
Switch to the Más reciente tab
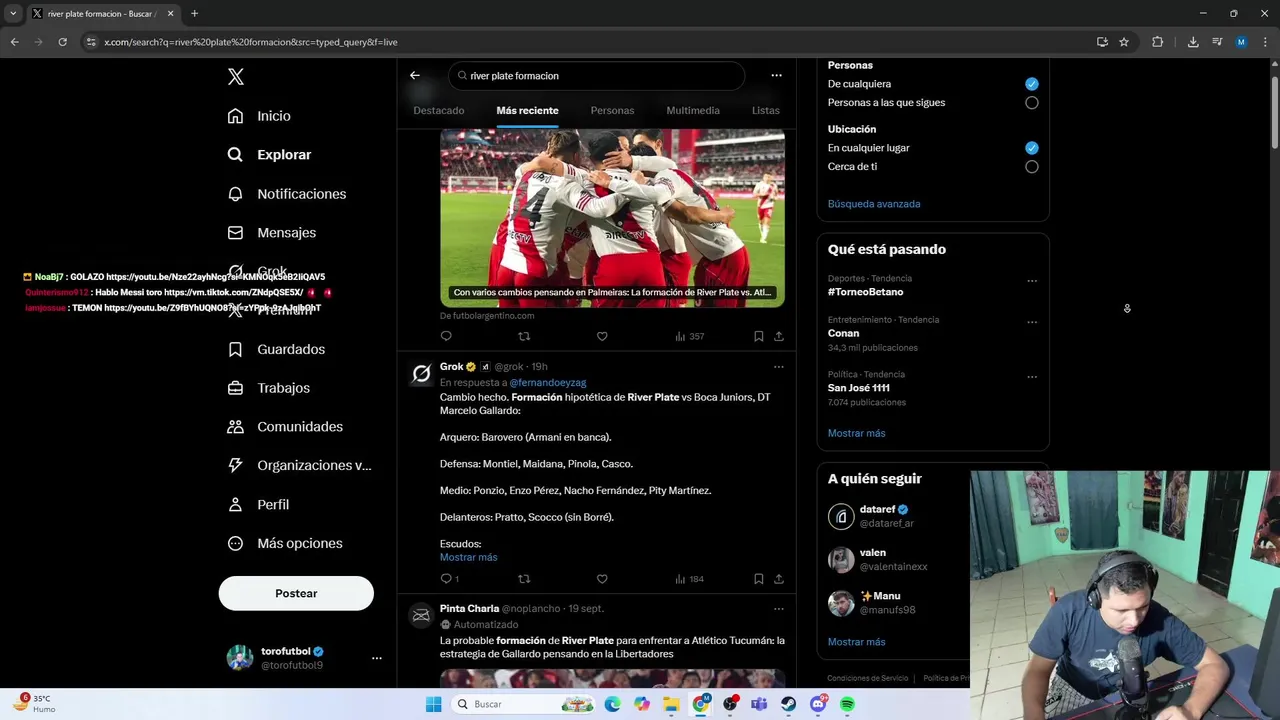pos(527,110)
